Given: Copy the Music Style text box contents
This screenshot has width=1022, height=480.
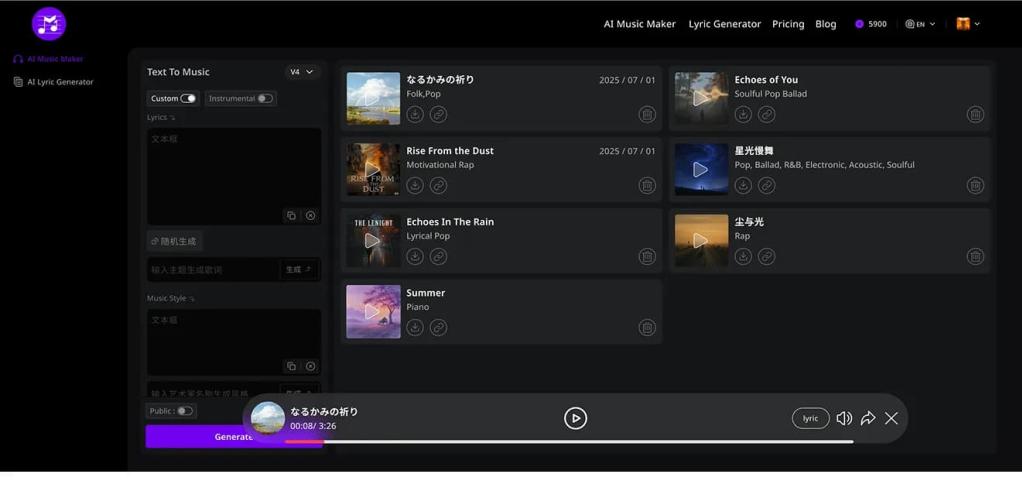Looking at the screenshot, I should [x=291, y=367].
